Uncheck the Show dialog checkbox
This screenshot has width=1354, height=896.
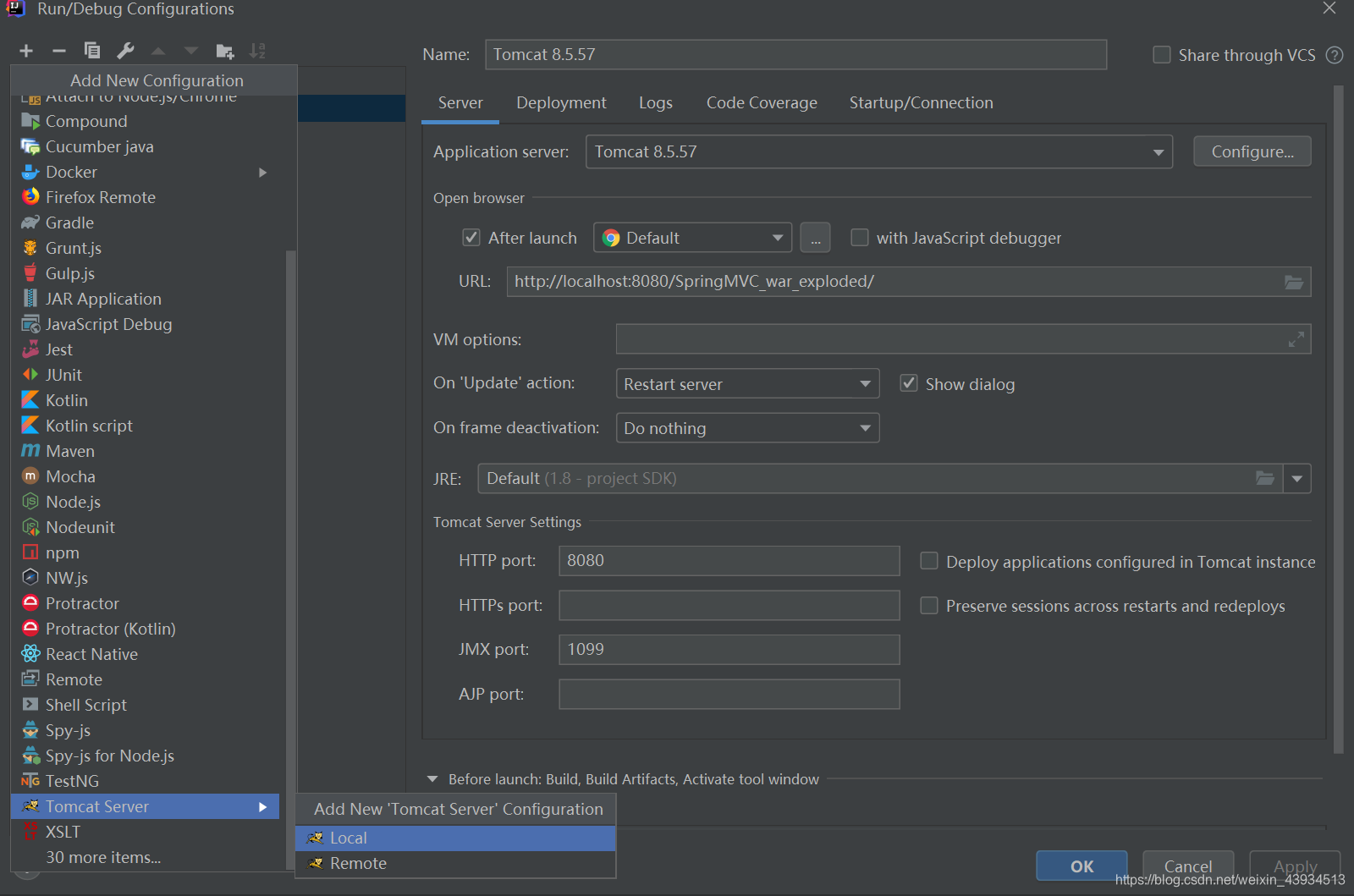909,383
